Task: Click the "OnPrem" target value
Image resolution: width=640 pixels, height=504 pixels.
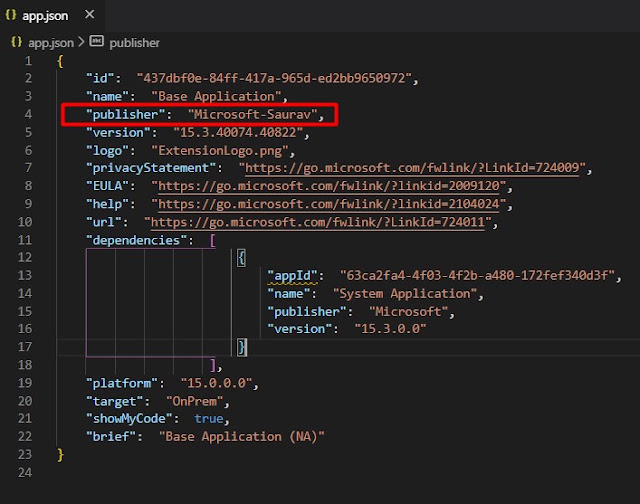Action: click(194, 402)
